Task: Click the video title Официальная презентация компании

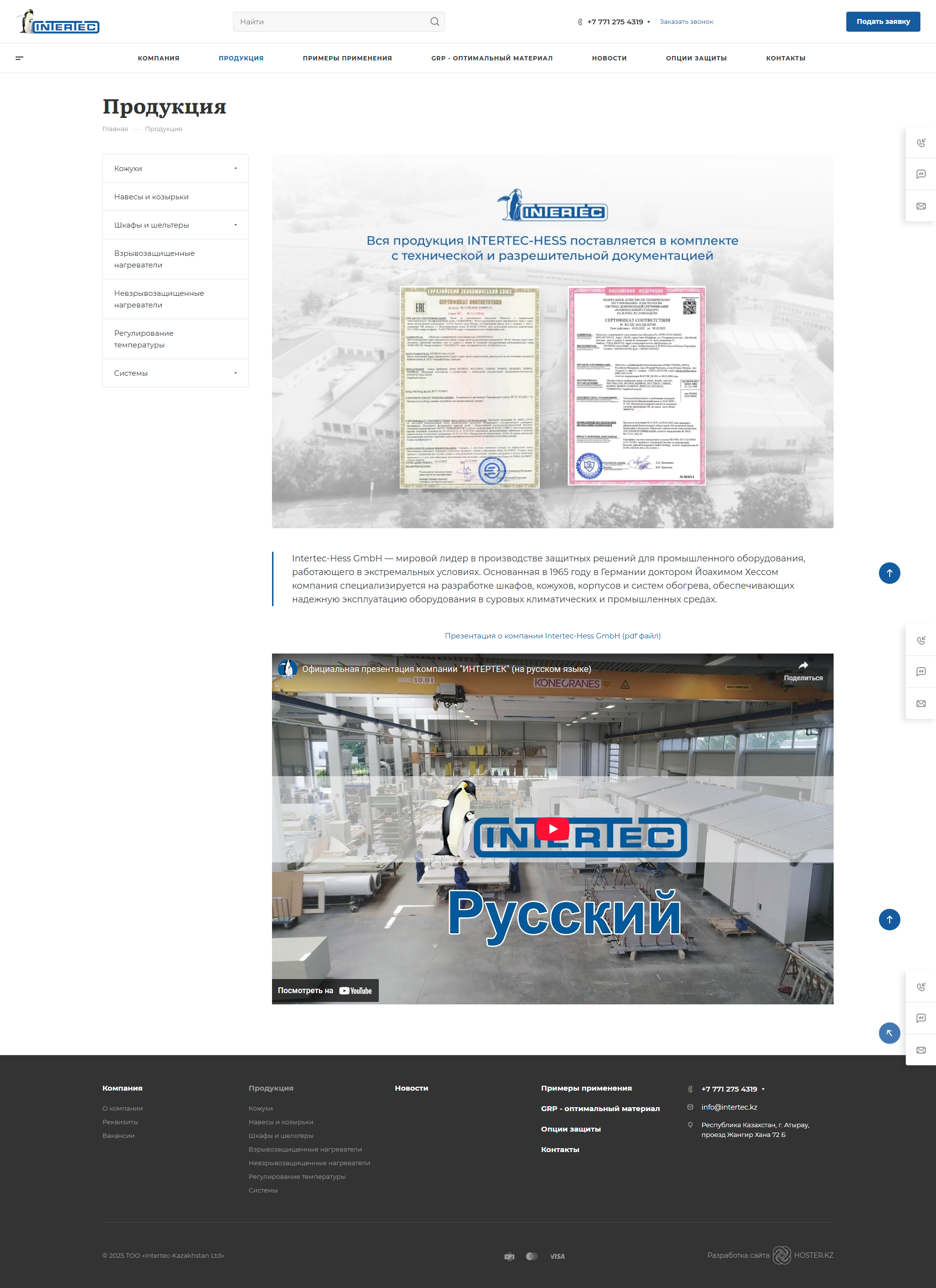Action: coord(447,669)
